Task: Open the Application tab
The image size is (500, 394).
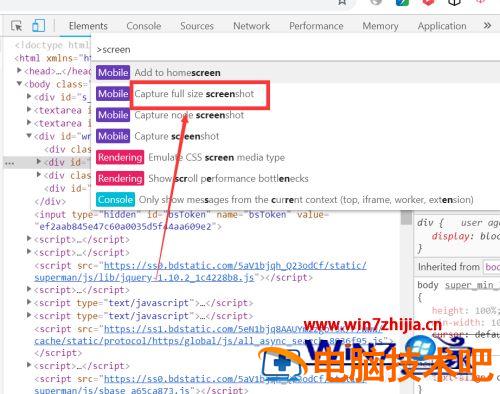Action: coord(442,26)
